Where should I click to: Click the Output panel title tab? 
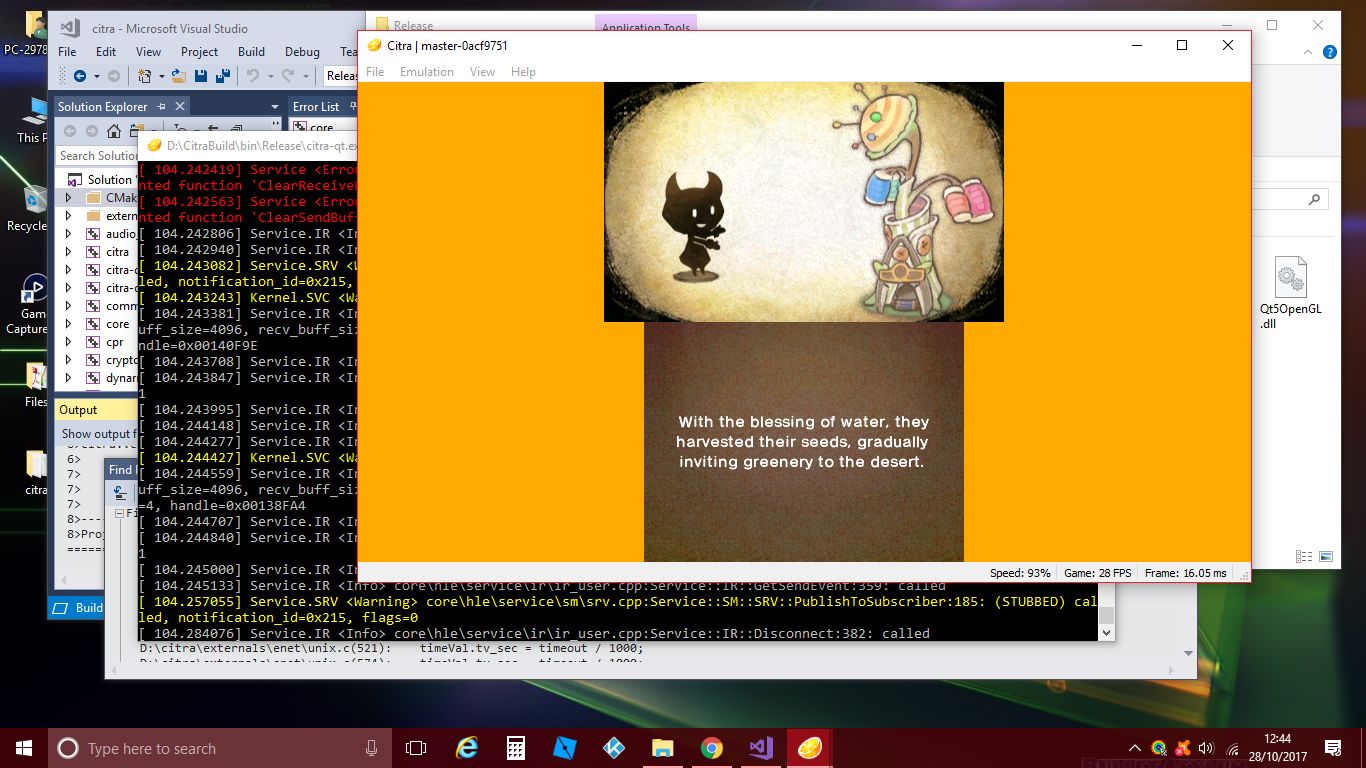(78, 410)
